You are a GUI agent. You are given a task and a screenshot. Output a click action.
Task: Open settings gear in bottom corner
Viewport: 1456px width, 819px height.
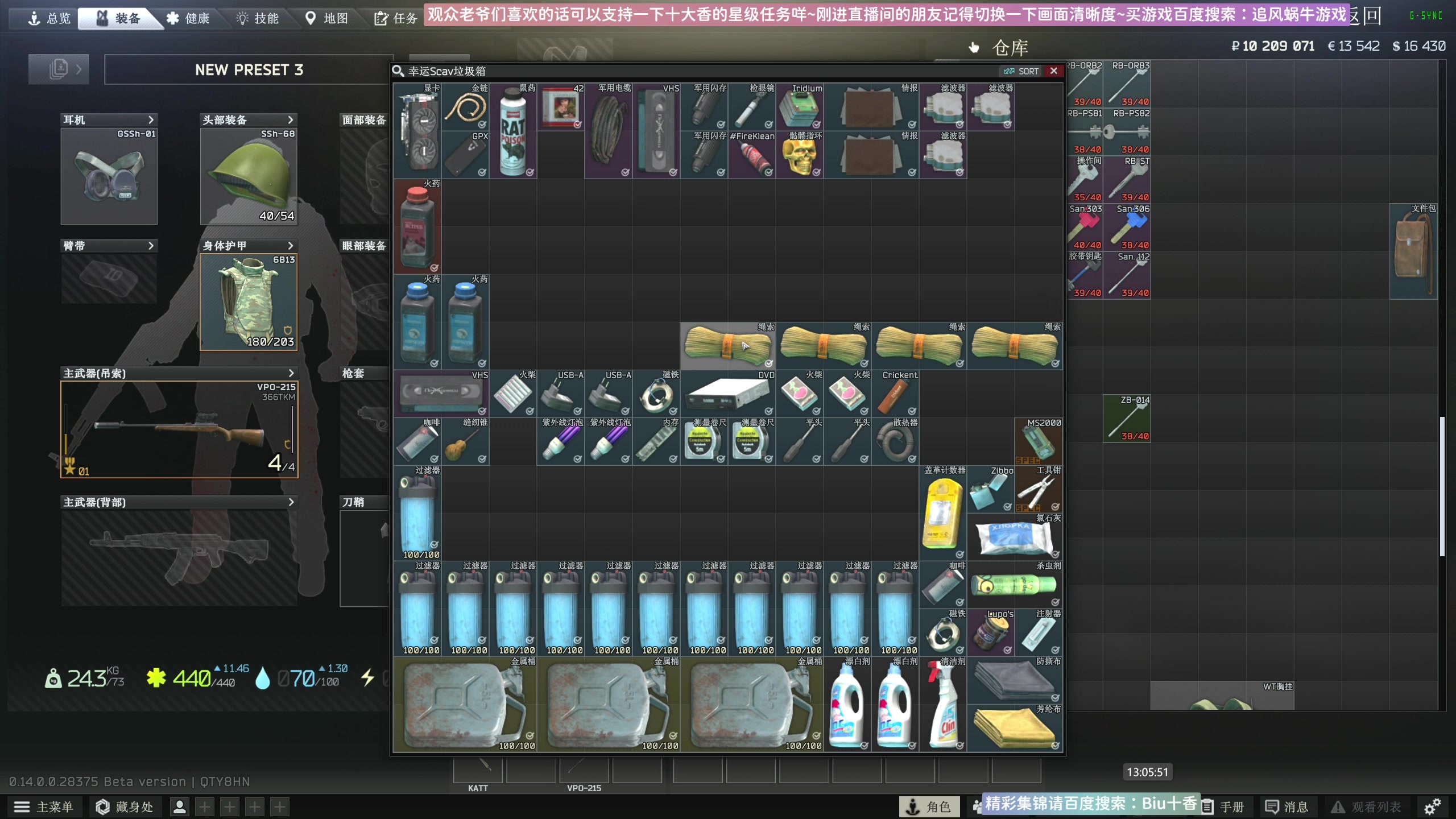click(1432, 806)
